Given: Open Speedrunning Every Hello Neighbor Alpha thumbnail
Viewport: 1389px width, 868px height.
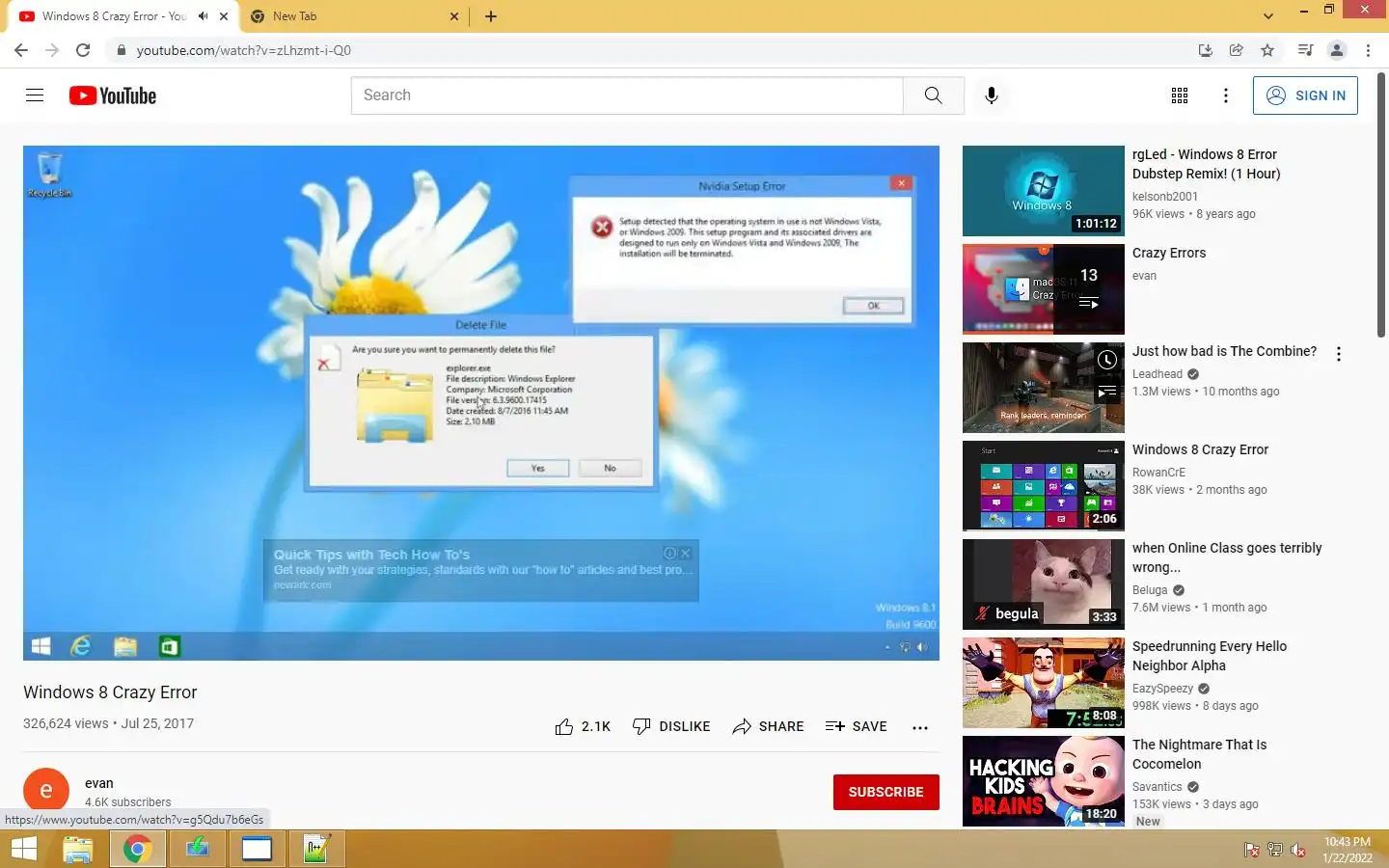Looking at the screenshot, I should pyautogui.click(x=1043, y=683).
